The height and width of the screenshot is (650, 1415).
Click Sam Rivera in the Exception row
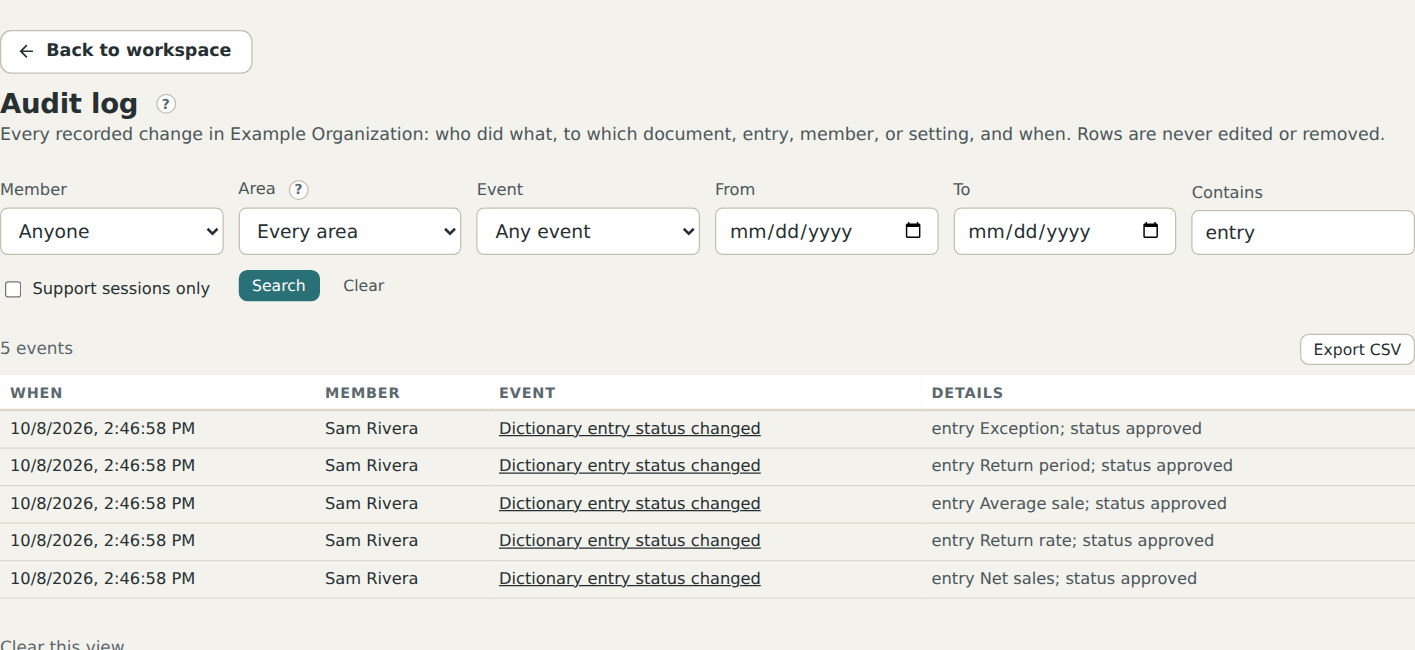click(371, 429)
